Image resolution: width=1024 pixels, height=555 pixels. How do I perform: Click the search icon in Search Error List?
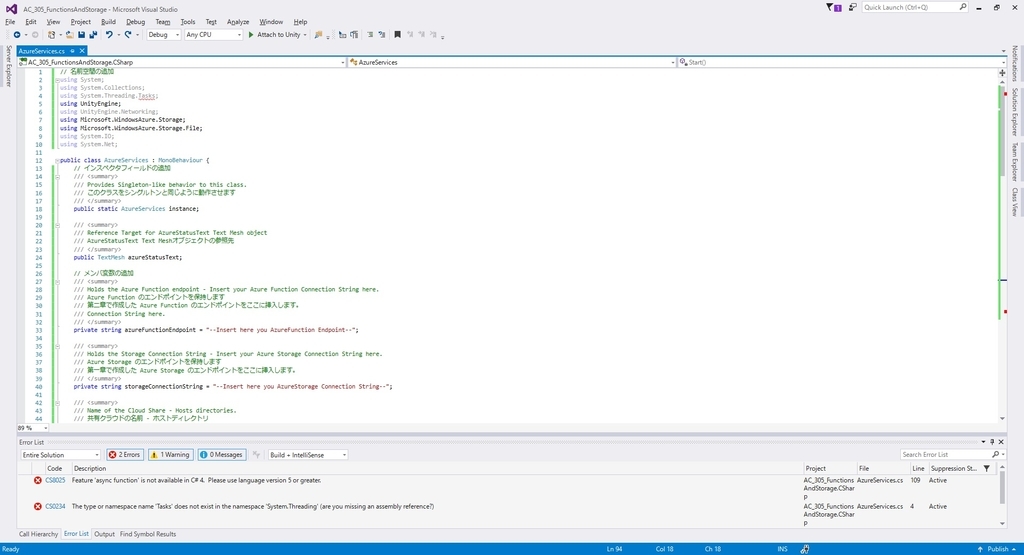tap(995, 454)
